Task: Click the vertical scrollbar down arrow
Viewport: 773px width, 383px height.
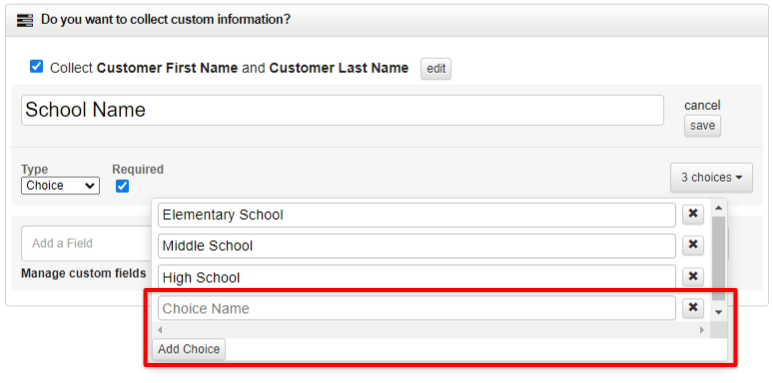Action: pyautogui.click(x=718, y=313)
